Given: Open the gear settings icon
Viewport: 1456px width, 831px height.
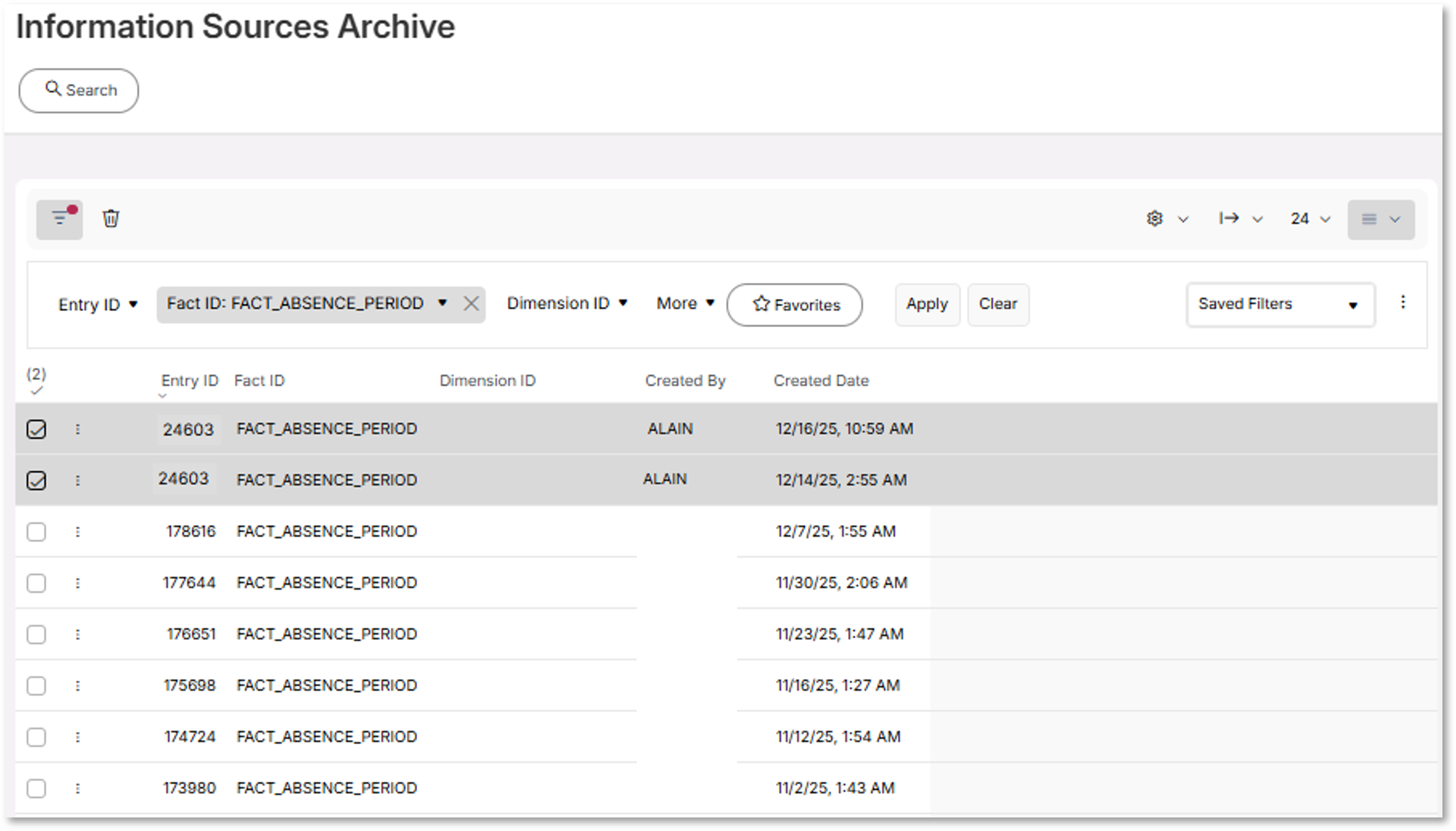Looking at the screenshot, I should [1154, 218].
